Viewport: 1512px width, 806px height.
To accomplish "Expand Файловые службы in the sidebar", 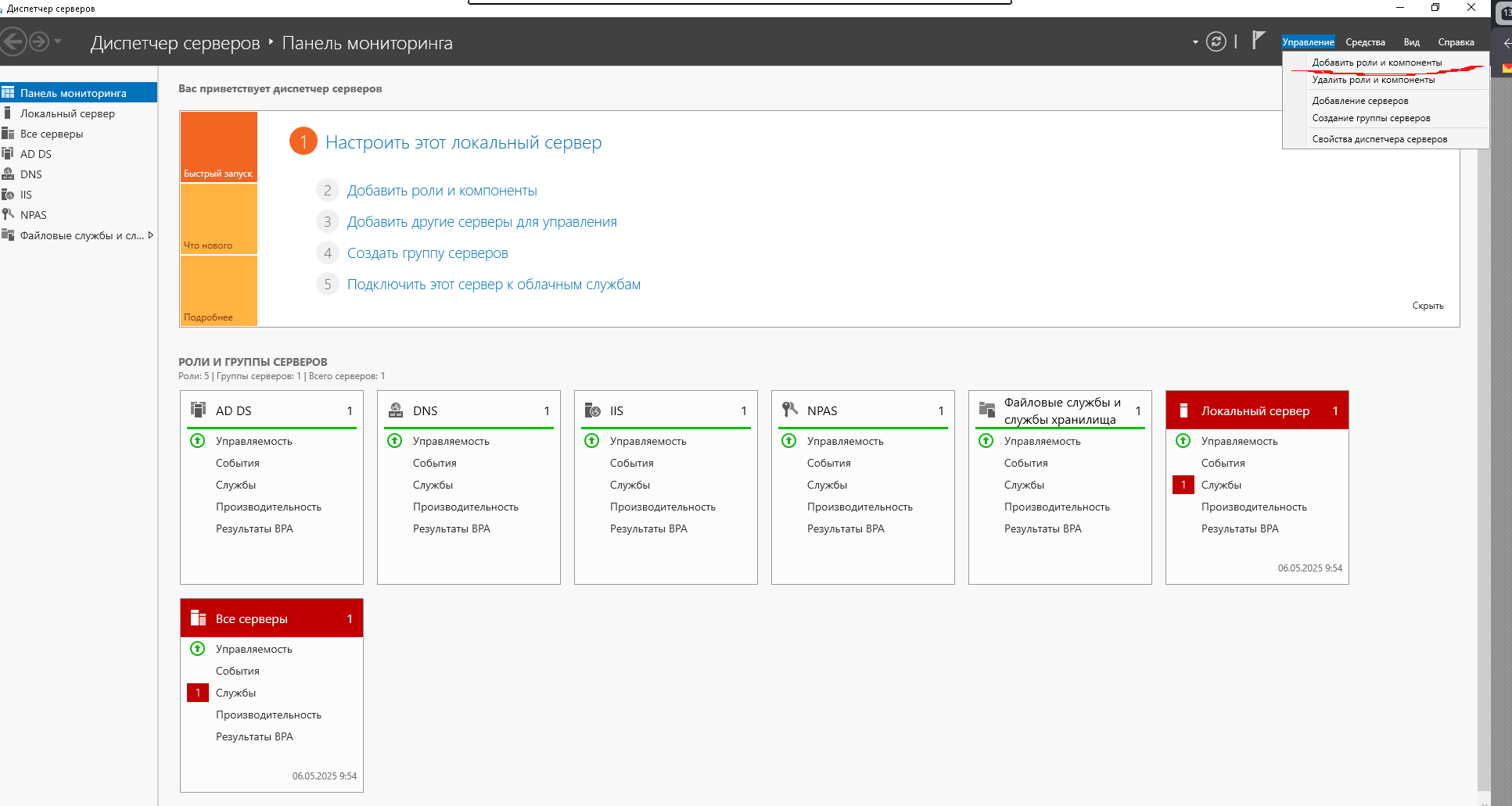I will pos(150,235).
